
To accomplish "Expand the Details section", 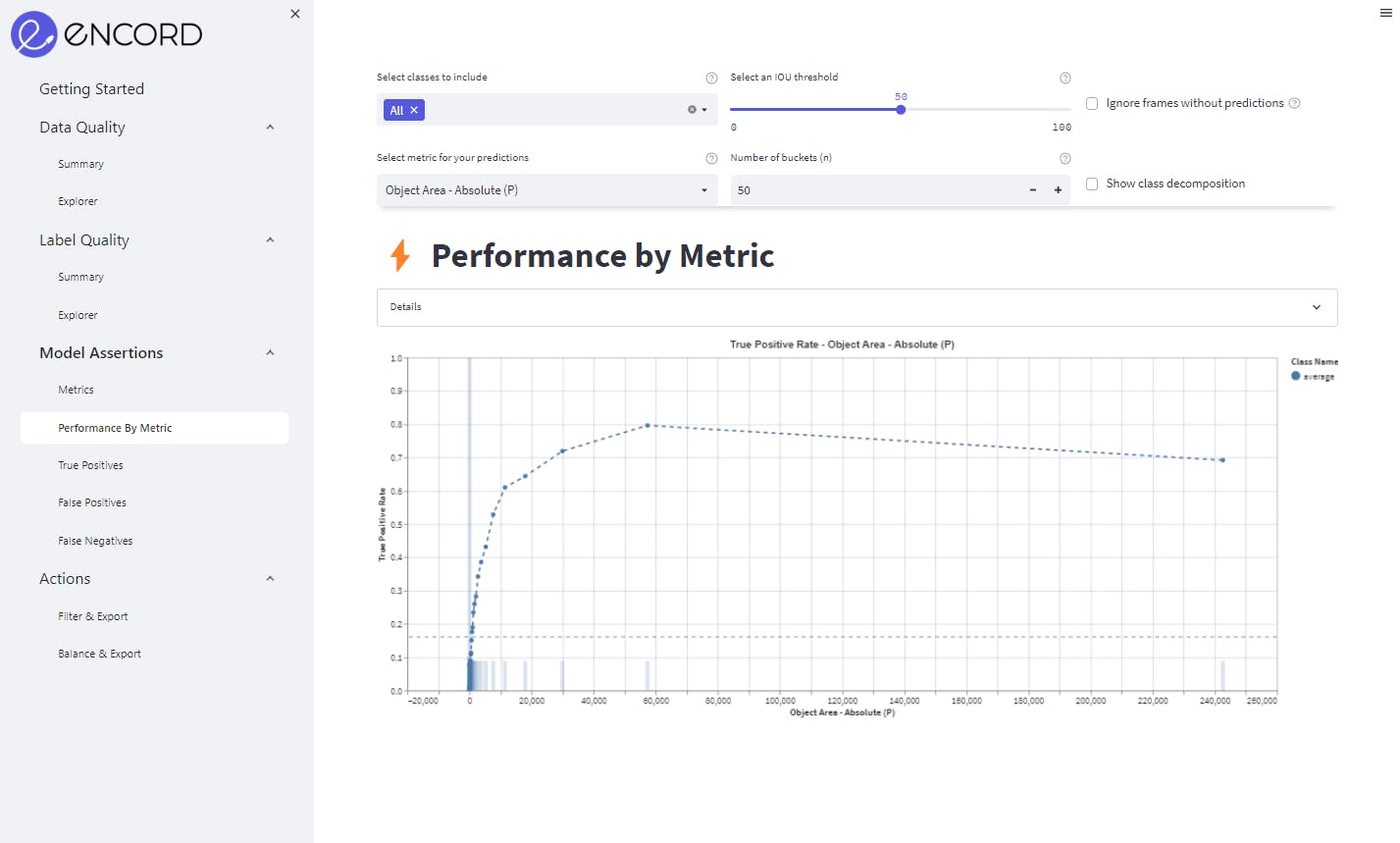I will (856, 307).
